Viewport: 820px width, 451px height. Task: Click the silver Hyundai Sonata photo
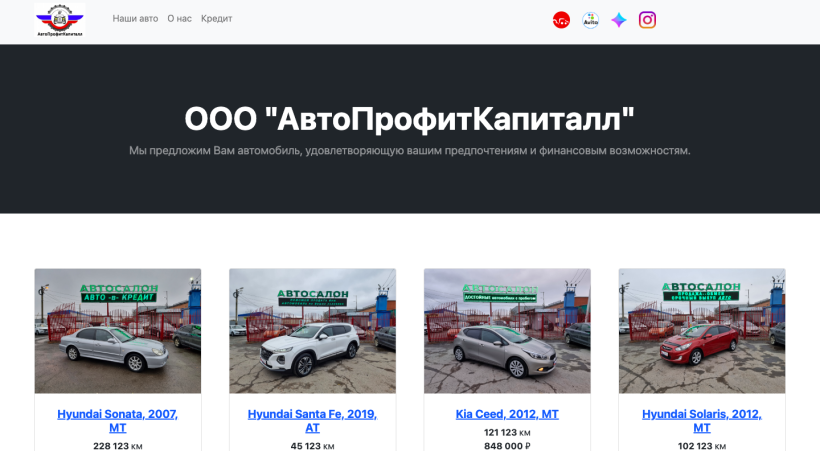pyautogui.click(x=118, y=331)
